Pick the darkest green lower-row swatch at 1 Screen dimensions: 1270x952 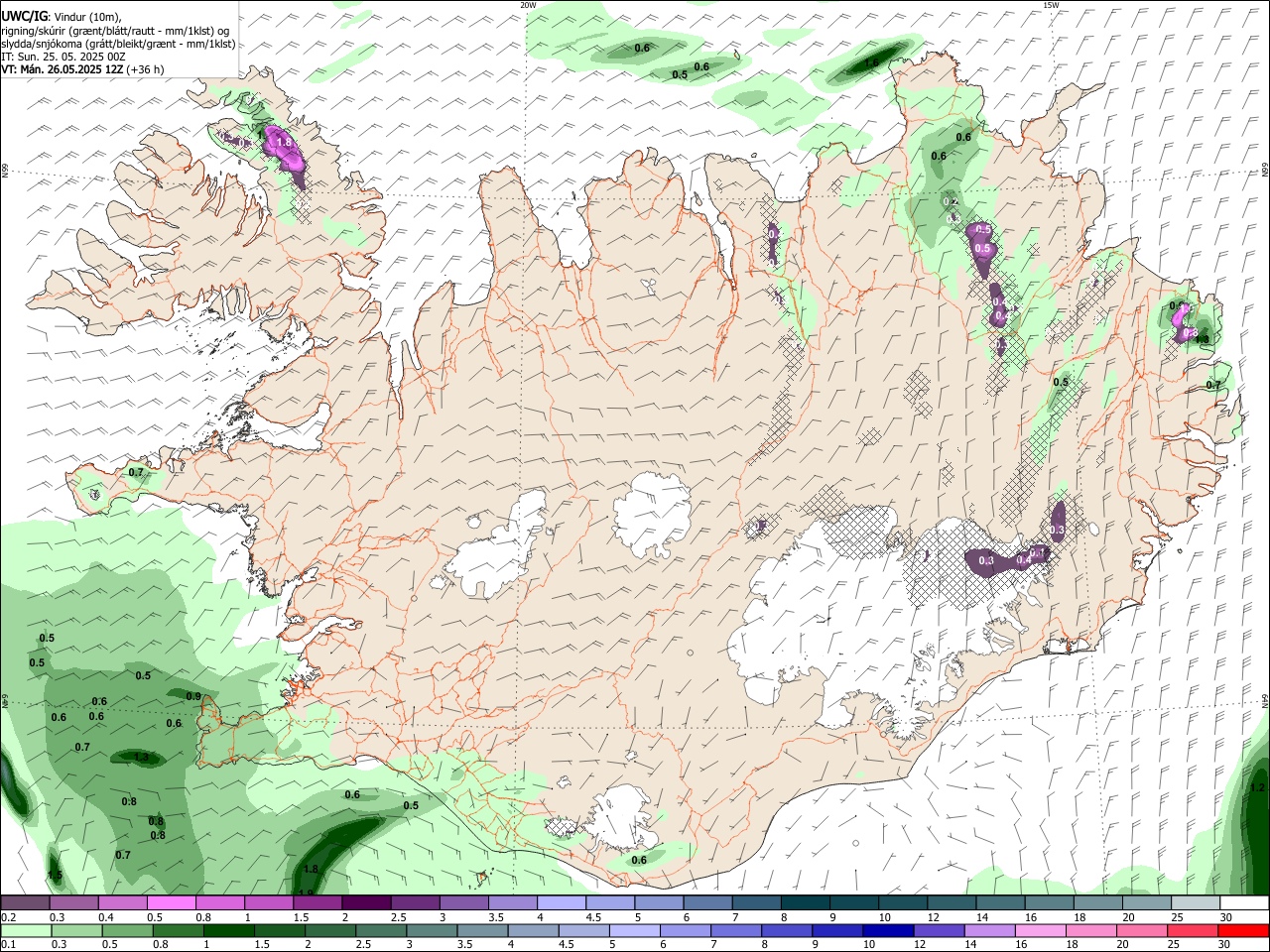[x=228, y=930]
